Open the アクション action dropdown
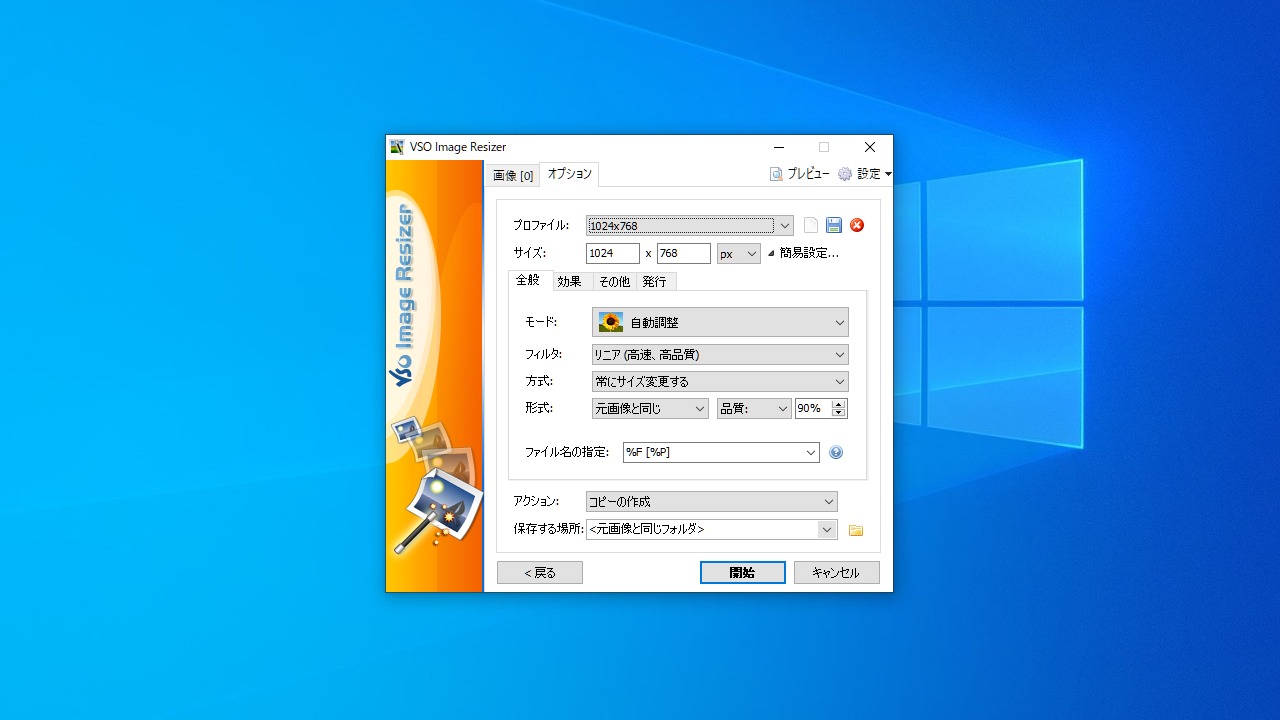The width and height of the screenshot is (1280, 720). pos(711,502)
